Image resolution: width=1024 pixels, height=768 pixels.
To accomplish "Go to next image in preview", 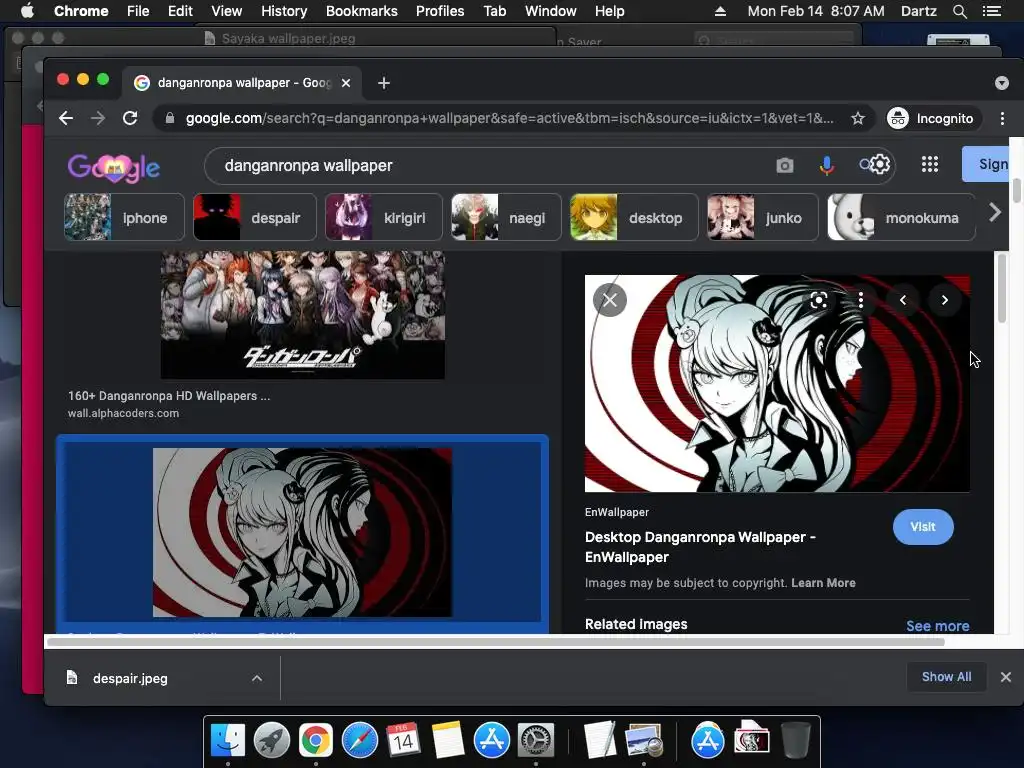I will click(944, 300).
